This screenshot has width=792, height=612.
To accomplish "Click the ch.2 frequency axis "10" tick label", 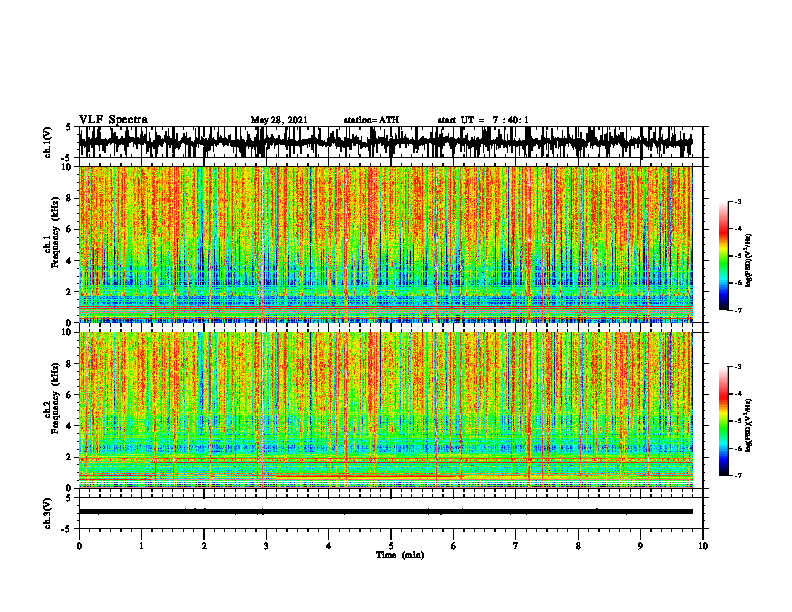I will 68,332.
